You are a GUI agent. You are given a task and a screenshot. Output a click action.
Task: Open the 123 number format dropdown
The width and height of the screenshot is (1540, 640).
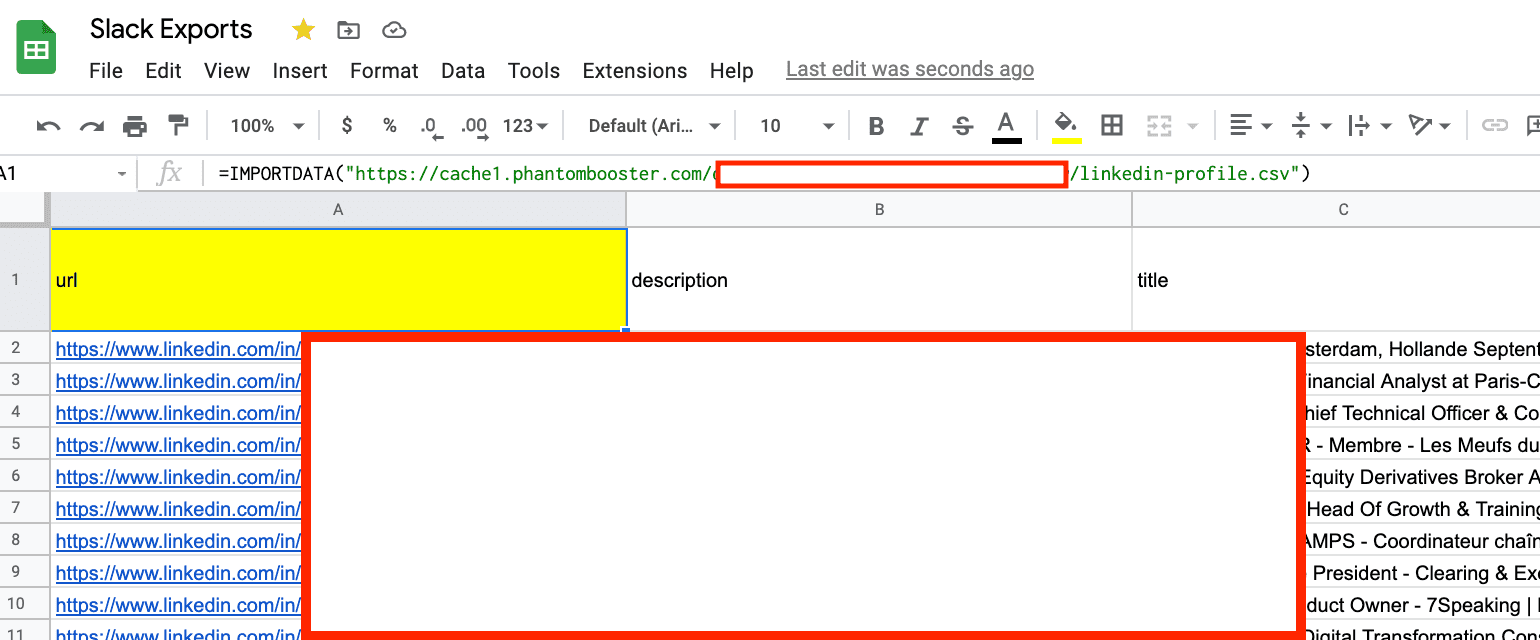(x=525, y=126)
